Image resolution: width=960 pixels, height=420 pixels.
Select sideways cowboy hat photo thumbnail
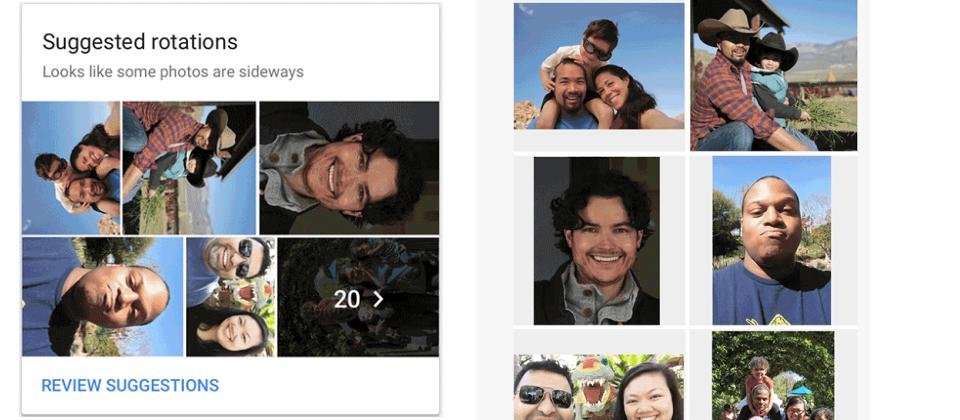(189, 168)
